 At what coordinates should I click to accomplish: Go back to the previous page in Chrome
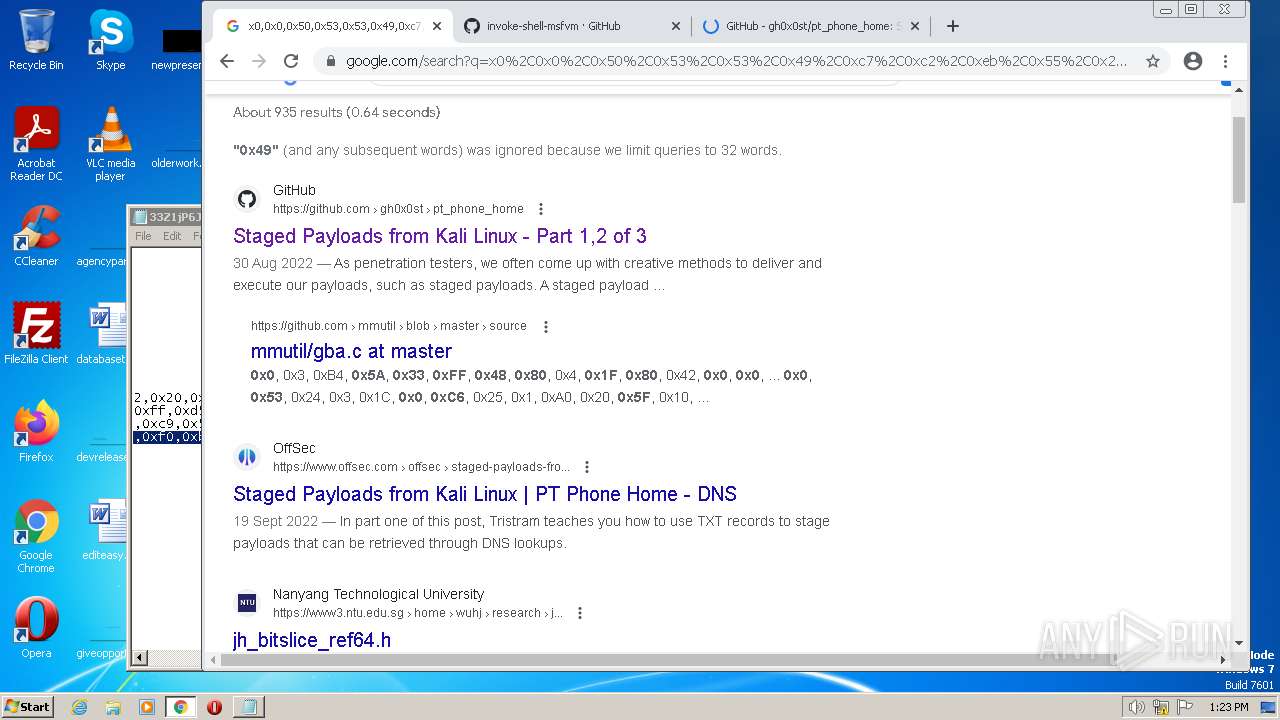point(227,61)
